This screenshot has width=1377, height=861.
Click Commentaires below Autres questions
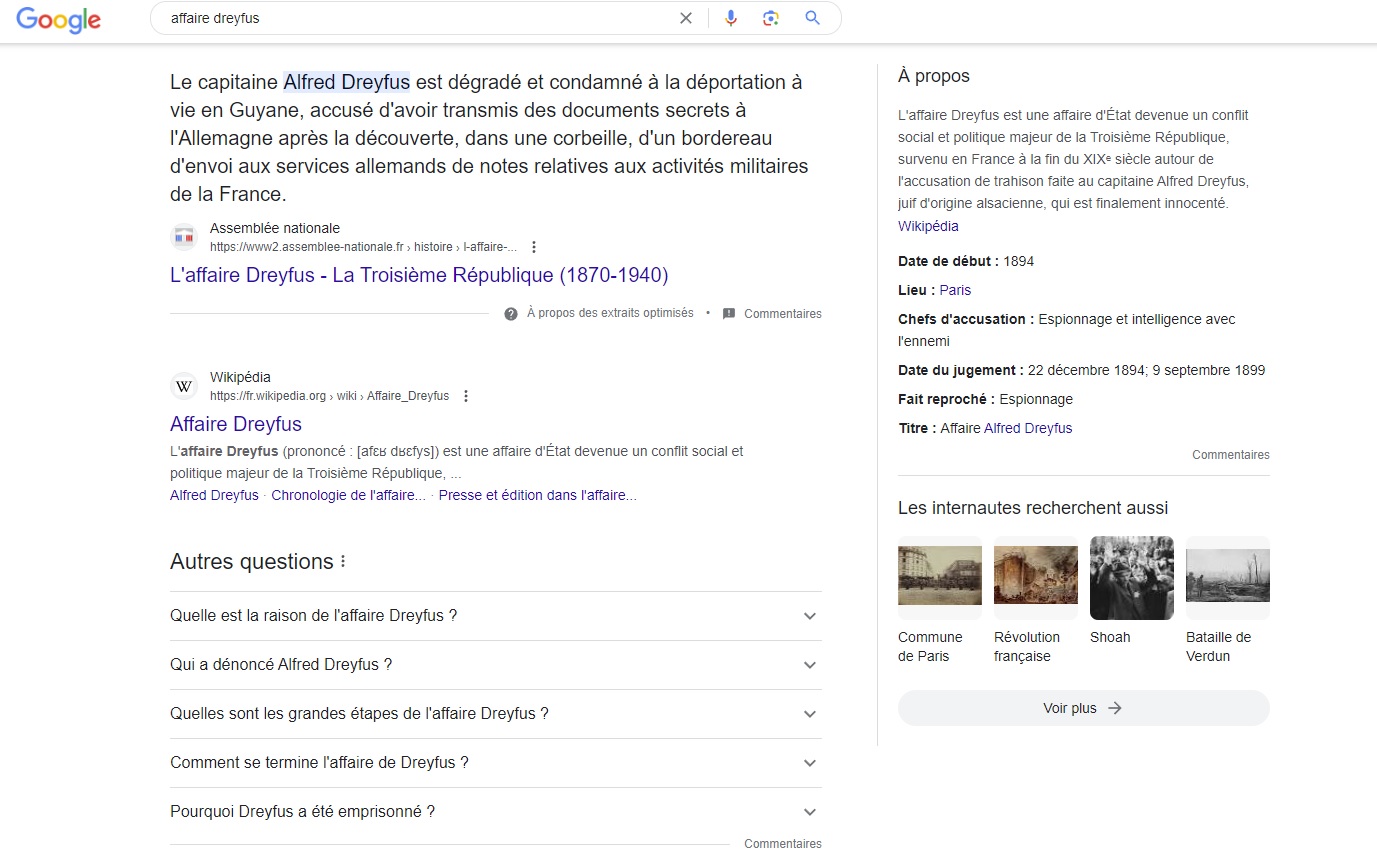click(x=783, y=844)
